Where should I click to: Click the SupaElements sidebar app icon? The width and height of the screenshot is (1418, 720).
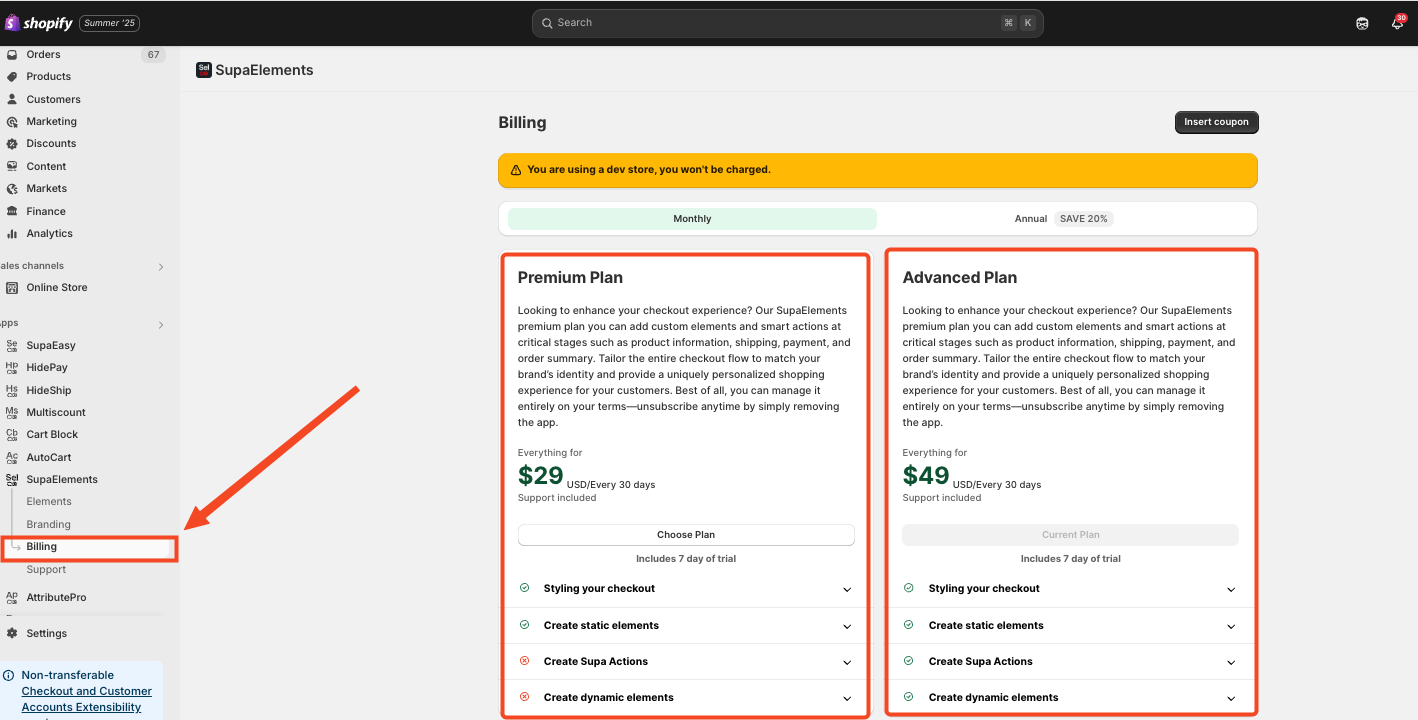coord(12,479)
